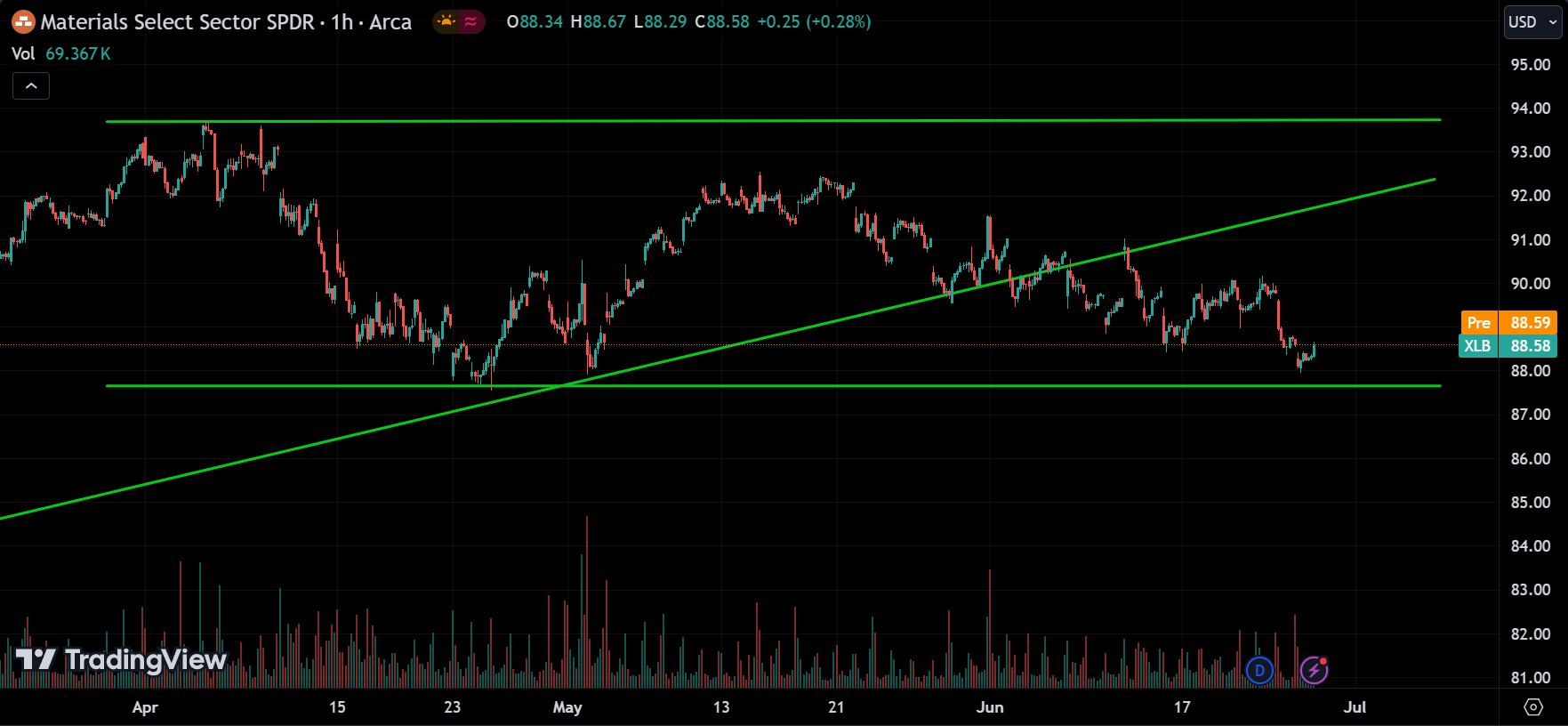Click the close value C88.58
Image resolution: width=1568 pixels, height=726 pixels.
click(722, 21)
